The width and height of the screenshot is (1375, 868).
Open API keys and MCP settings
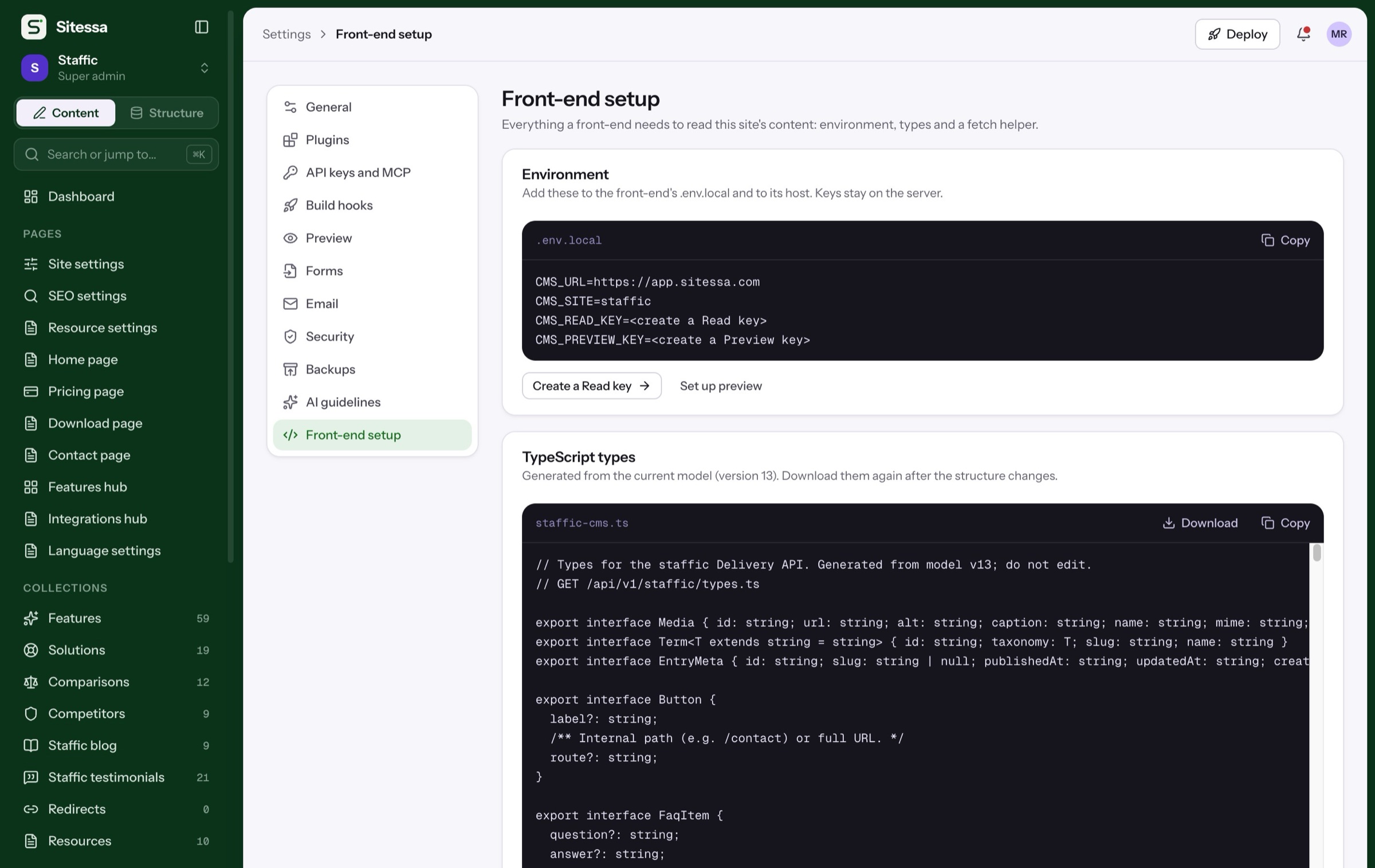(x=372, y=172)
